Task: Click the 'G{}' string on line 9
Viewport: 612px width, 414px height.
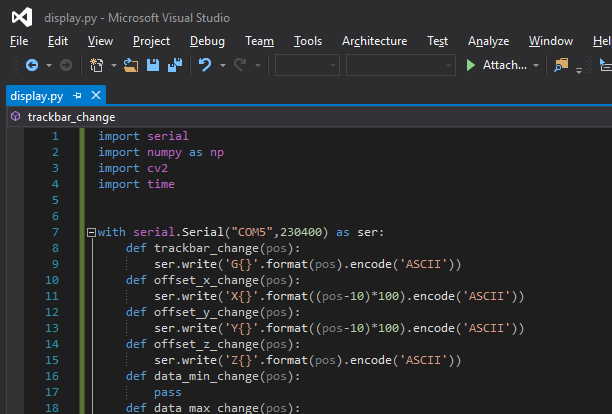Action: [243, 264]
